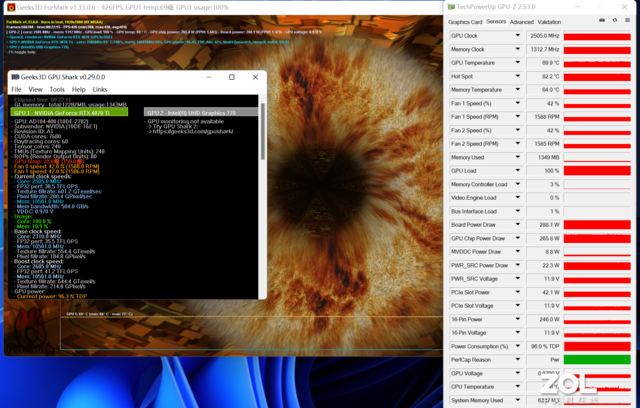Click the GPU-Z screenshot camera icon
Viewport: 640px width, 408px height.
click(x=602, y=21)
